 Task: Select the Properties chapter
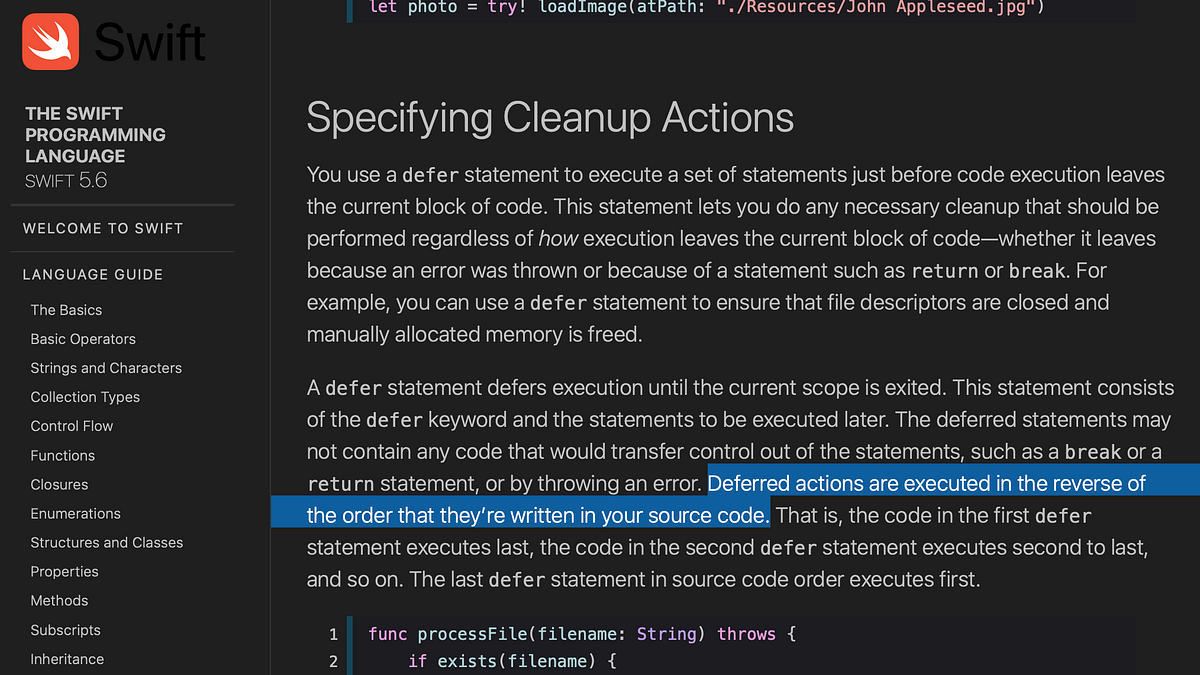(64, 571)
